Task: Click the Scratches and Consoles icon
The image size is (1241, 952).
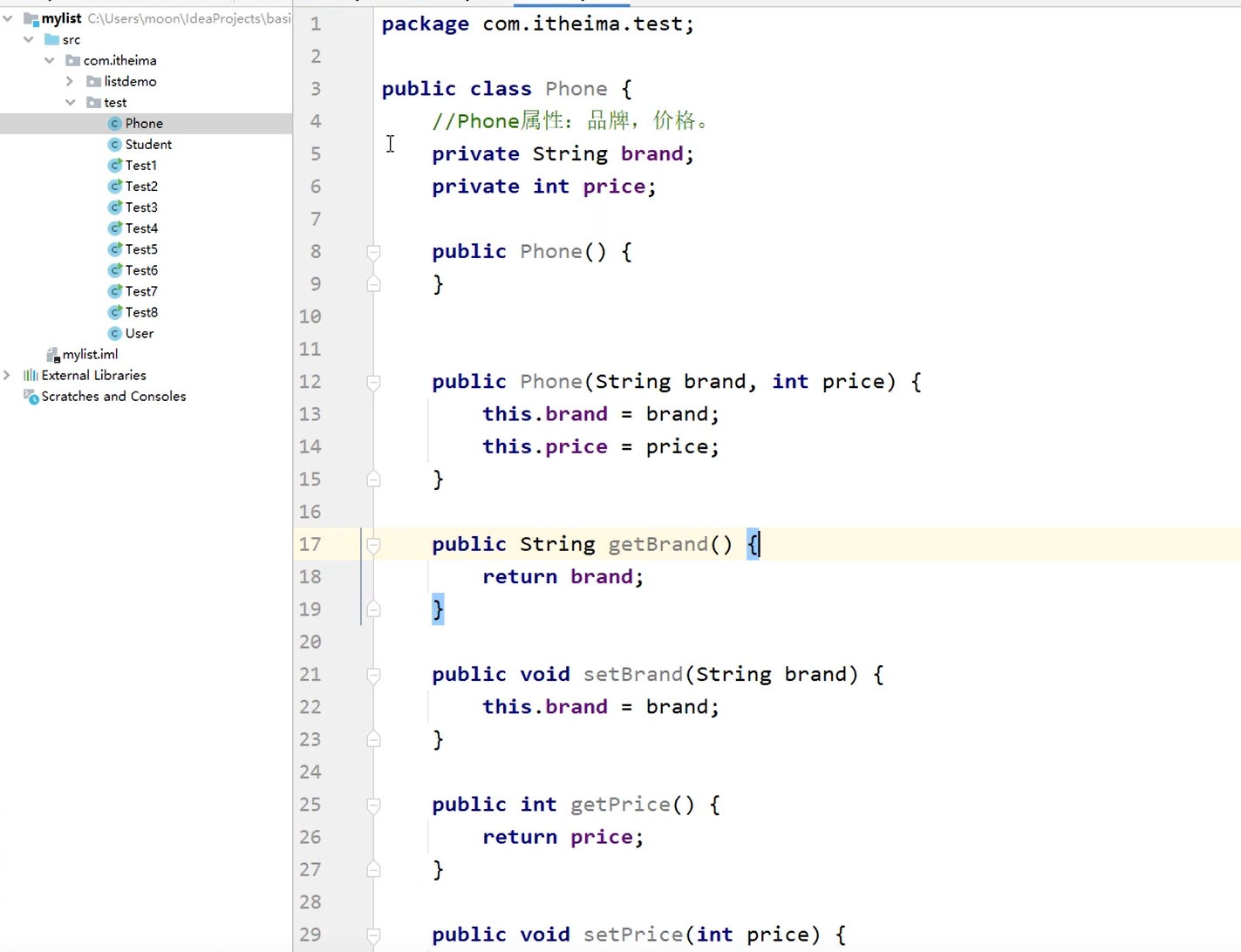Action: tap(31, 397)
